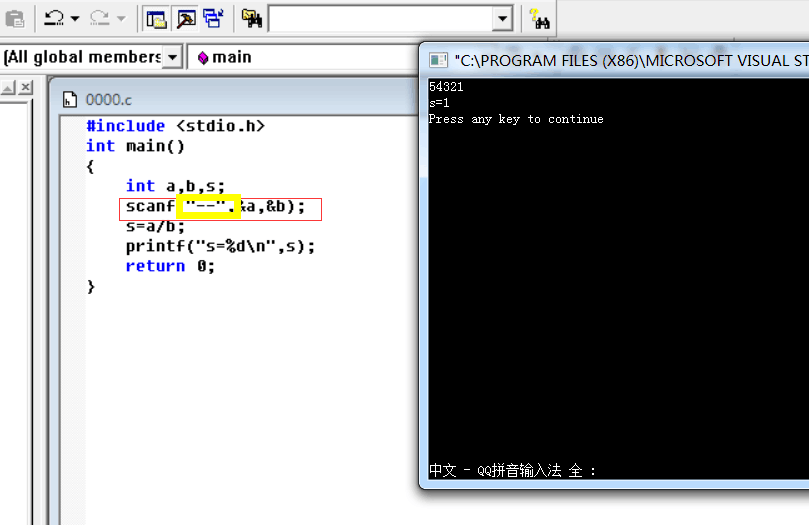Viewport: 809px width, 525px height.
Task: Close the workspace panel with X
Action: [25, 88]
